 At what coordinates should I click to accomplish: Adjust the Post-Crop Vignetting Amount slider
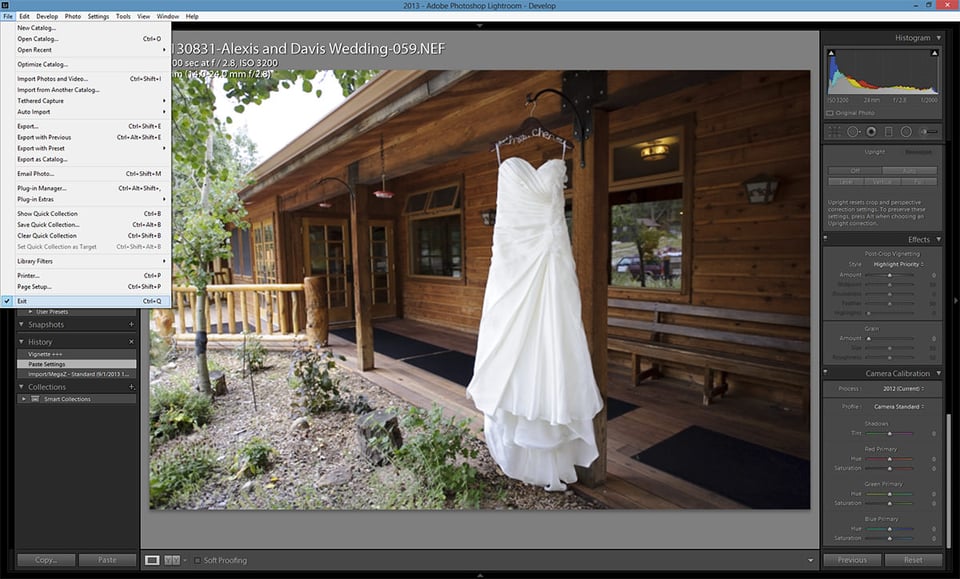click(x=890, y=275)
